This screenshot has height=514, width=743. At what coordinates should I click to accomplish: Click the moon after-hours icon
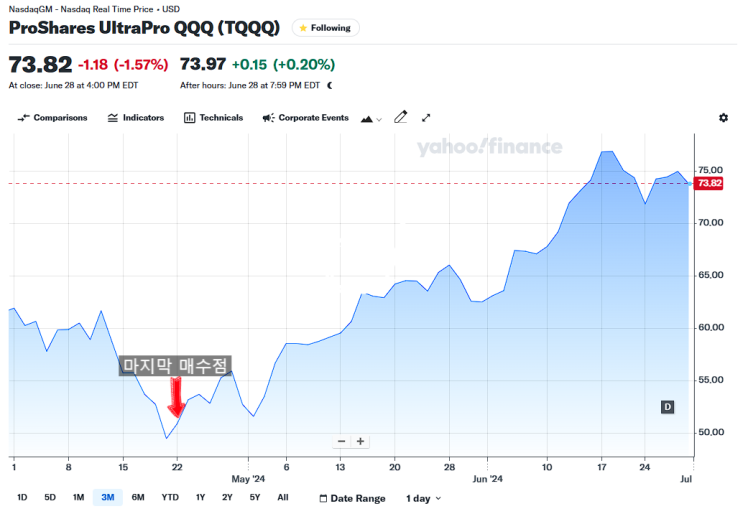(330, 85)
